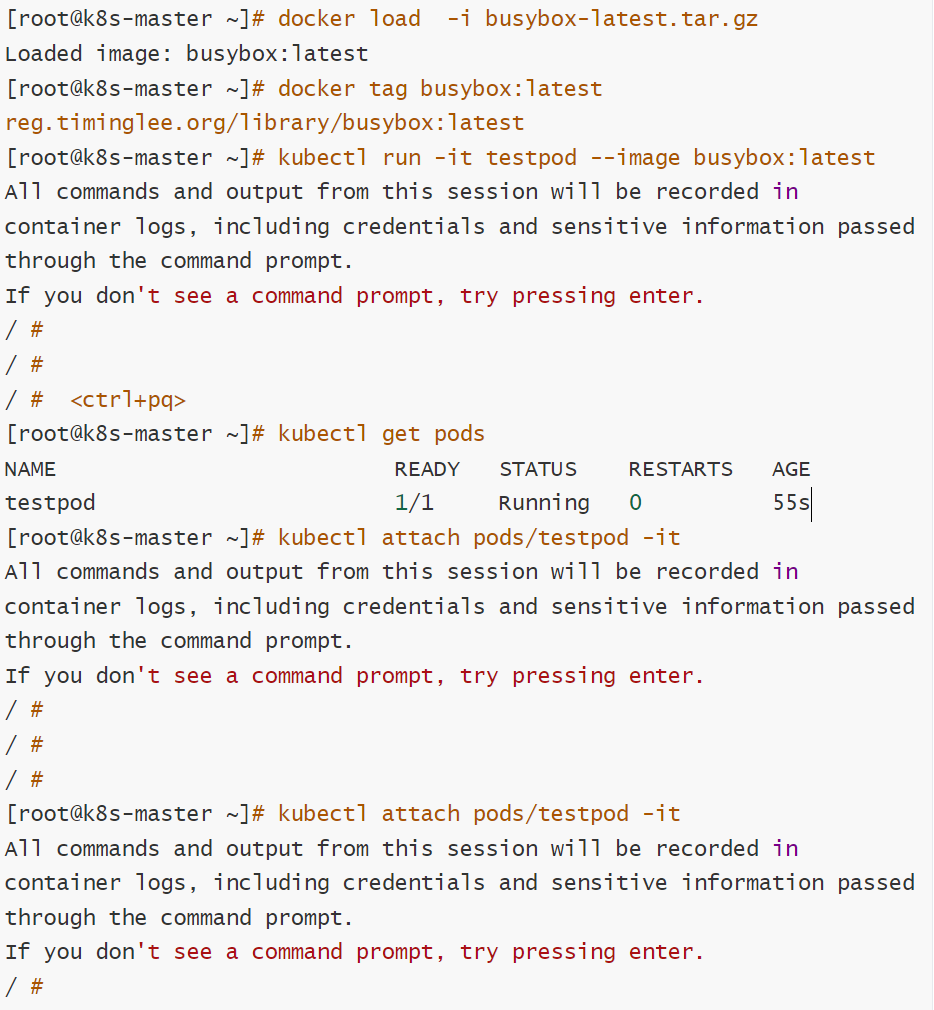Click the 55s age value
934x1010 pixels.
click(x=791, y=503)
